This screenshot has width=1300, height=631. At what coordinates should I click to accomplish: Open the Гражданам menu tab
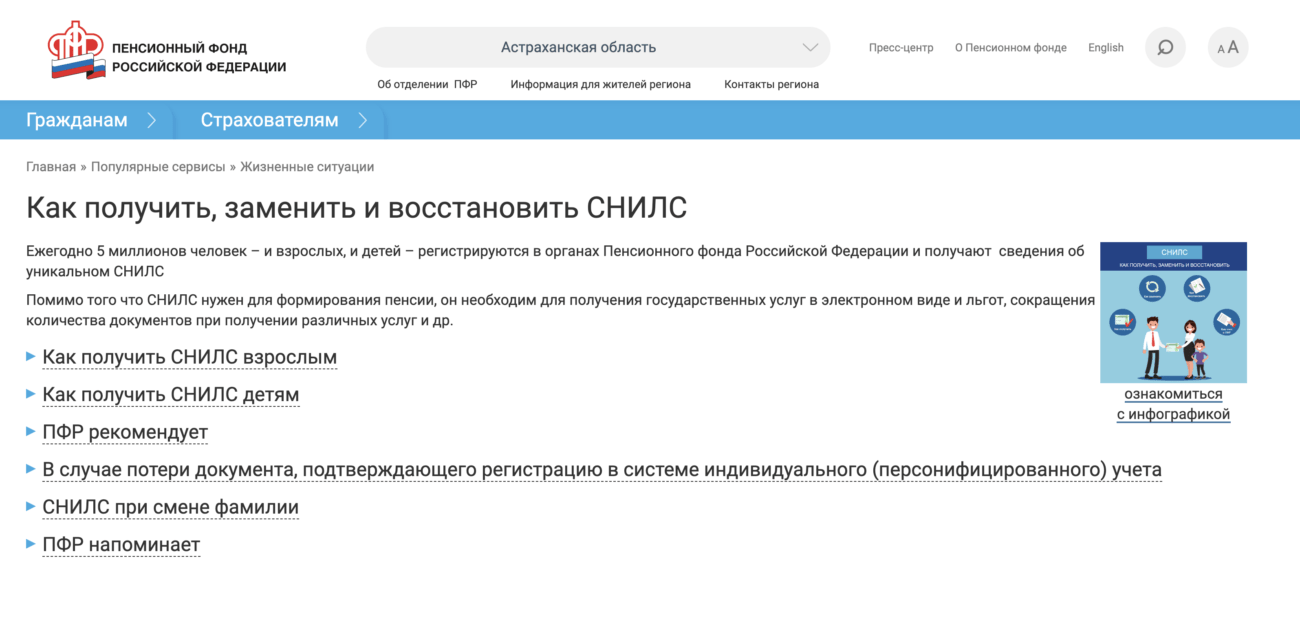[x=77, y=121]
